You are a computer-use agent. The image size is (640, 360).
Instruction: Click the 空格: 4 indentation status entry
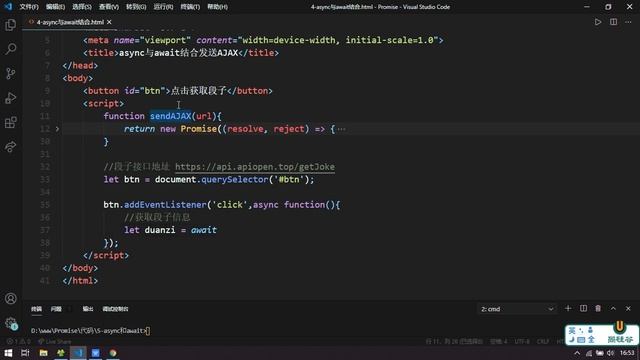tap(498, 341)
